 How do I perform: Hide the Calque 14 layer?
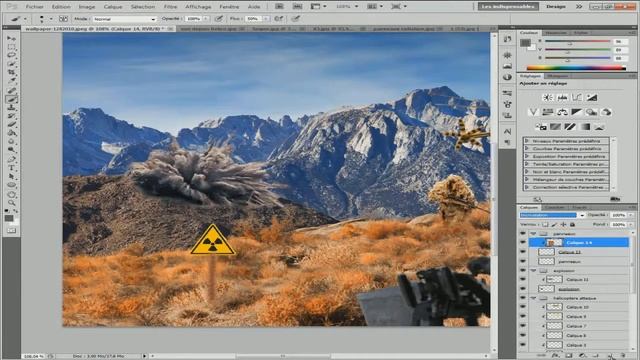pos(523,242)
